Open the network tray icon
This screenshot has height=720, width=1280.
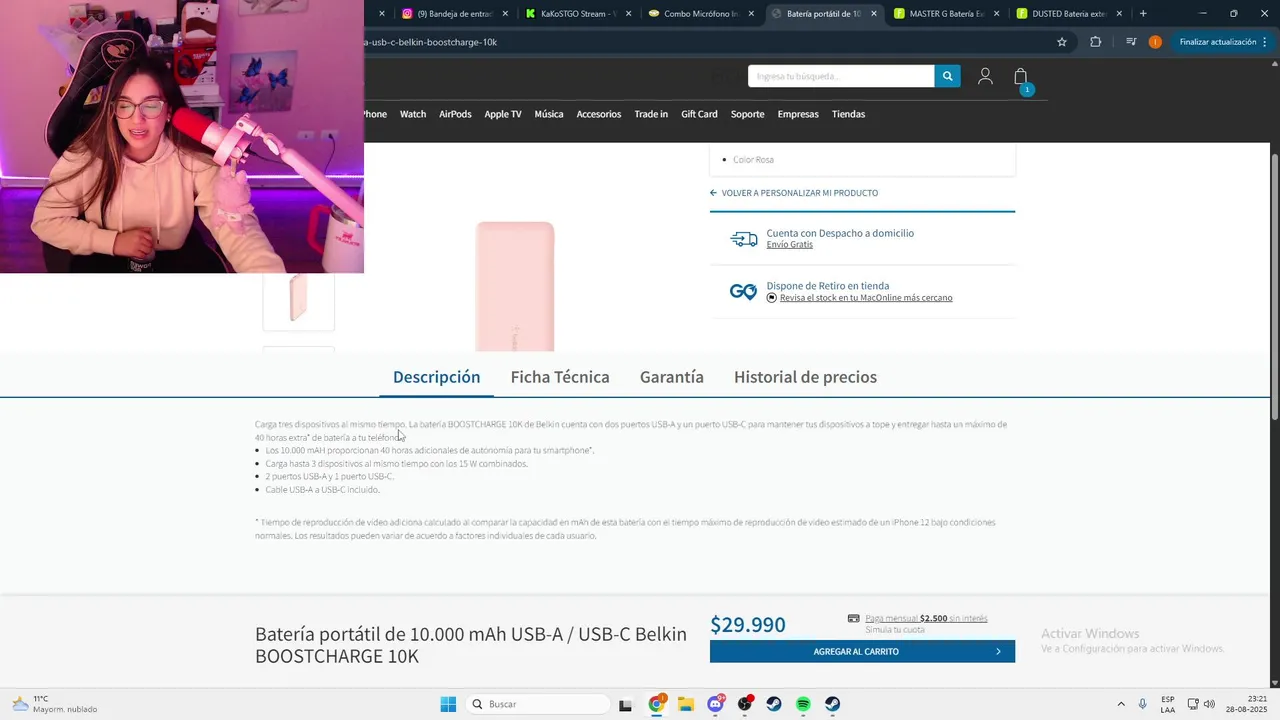[1192, 704]
